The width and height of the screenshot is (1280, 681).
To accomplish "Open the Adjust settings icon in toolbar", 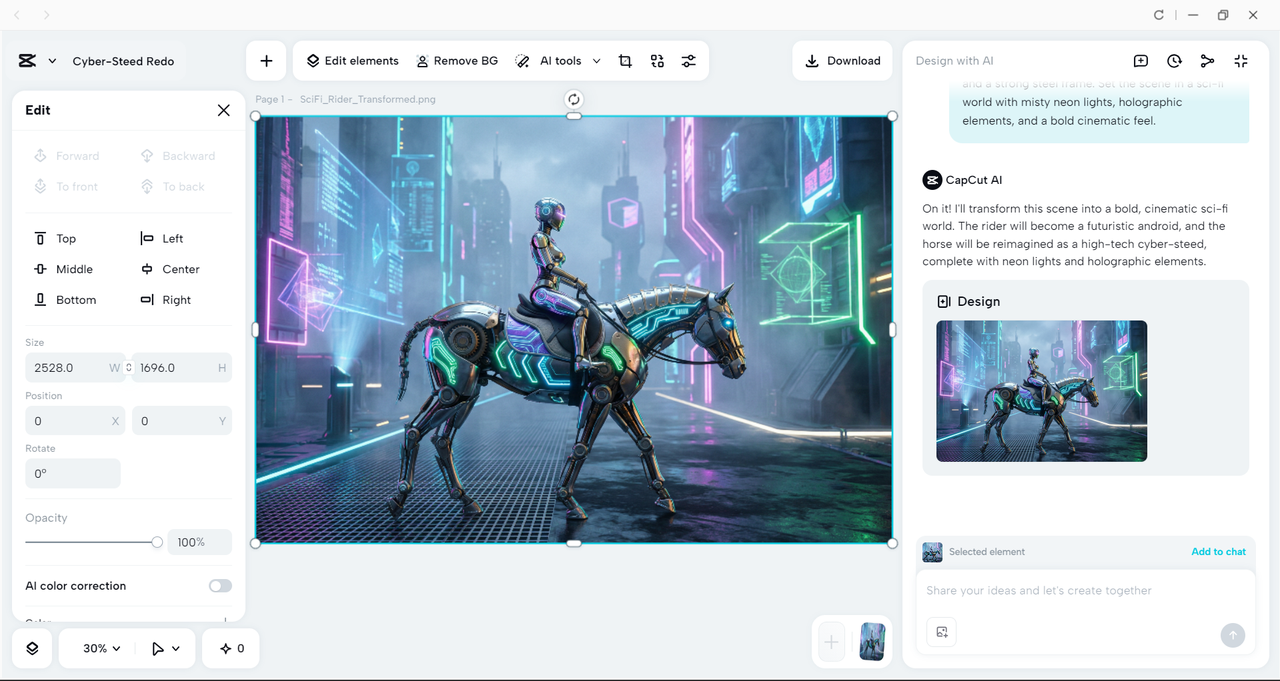I will click(x=688, y=60).
